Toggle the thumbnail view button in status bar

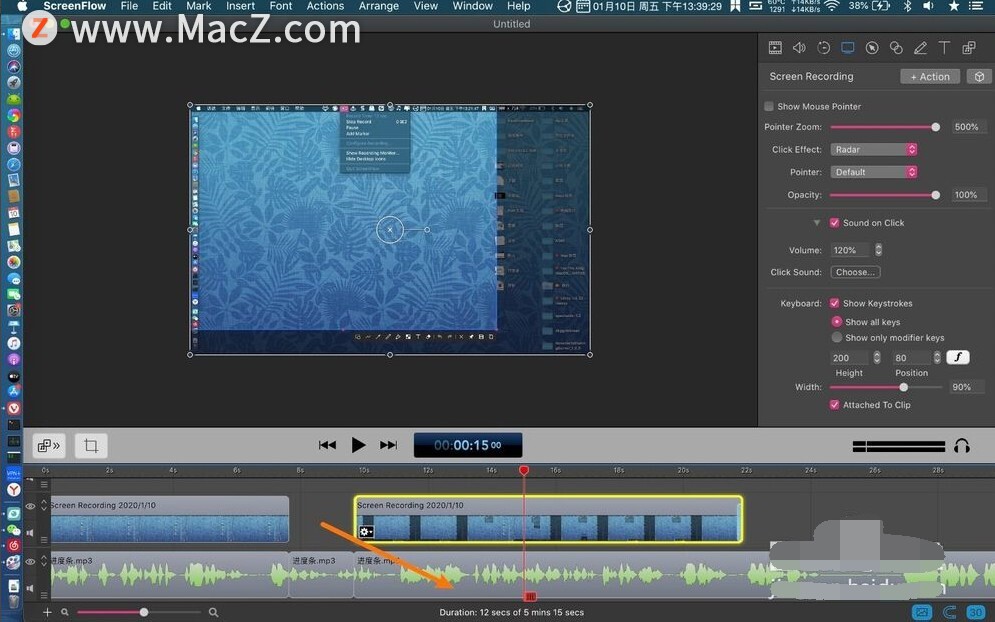(922, 612)
